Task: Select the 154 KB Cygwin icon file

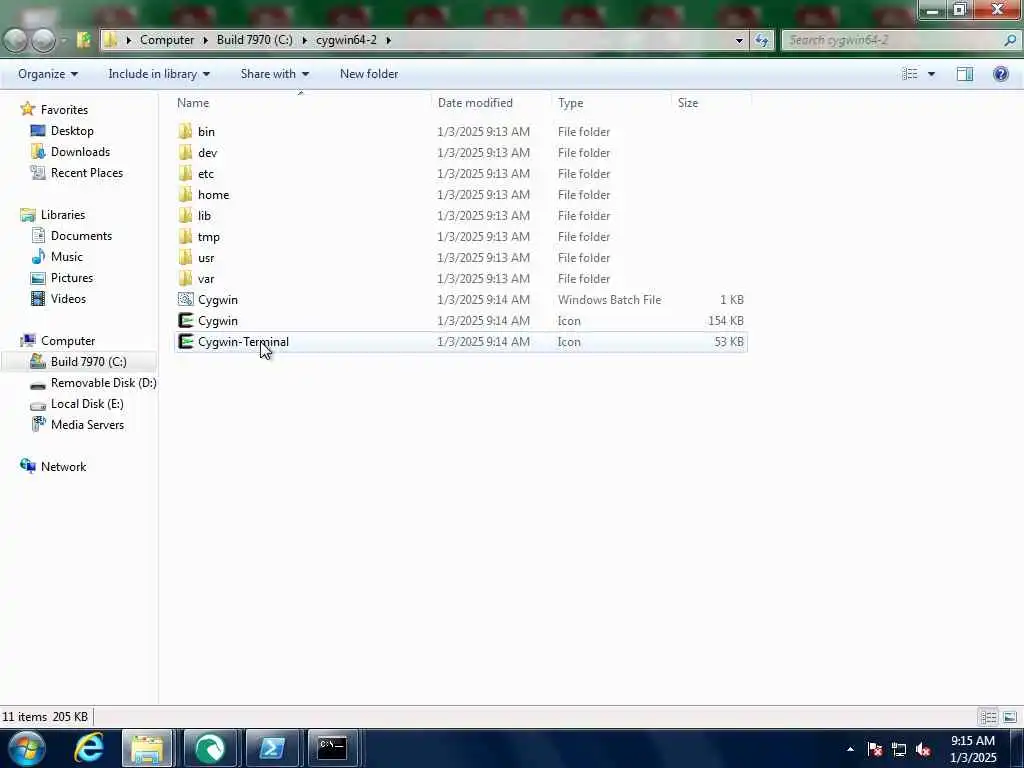Action: 185,320
